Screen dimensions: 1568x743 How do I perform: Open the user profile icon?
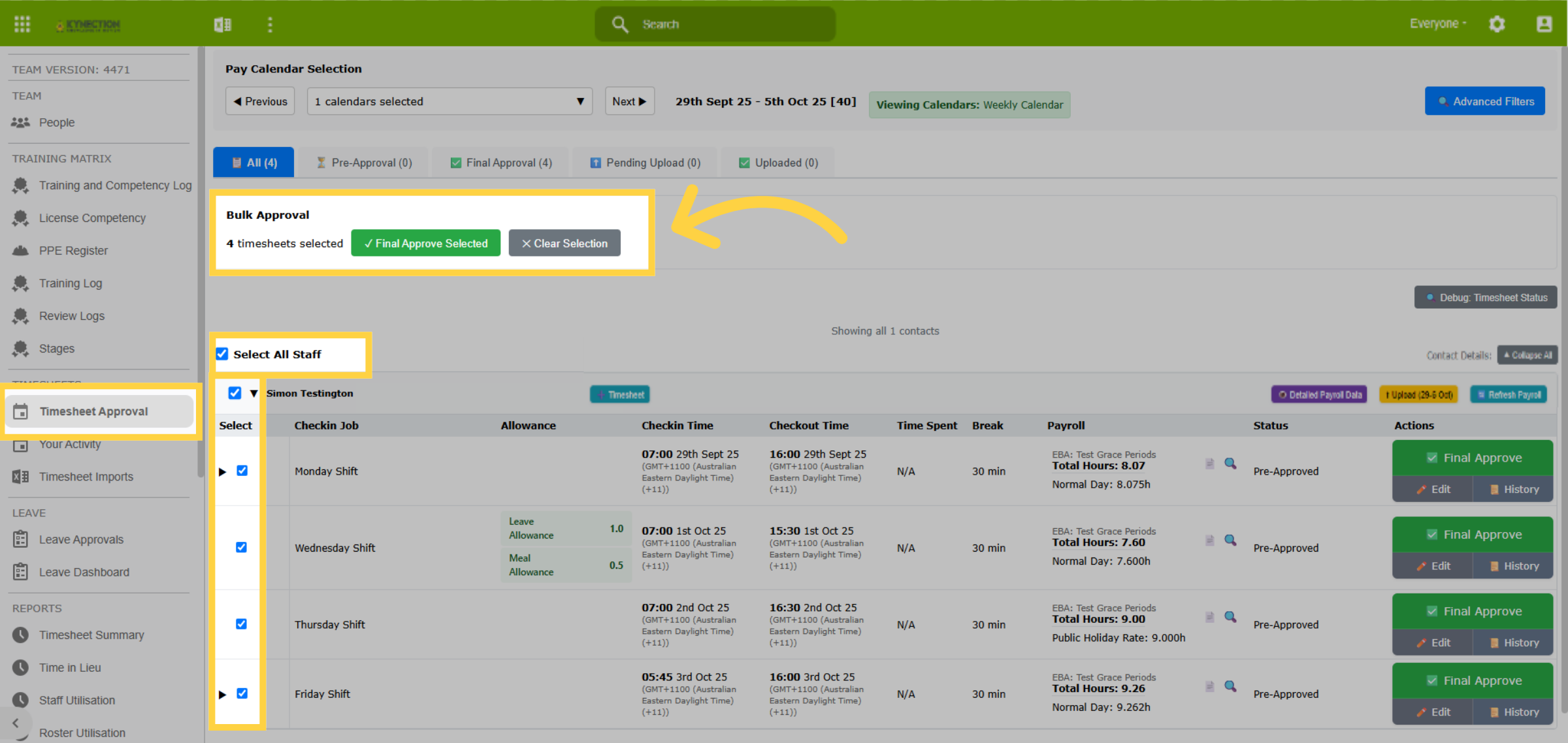(1544, 24)
